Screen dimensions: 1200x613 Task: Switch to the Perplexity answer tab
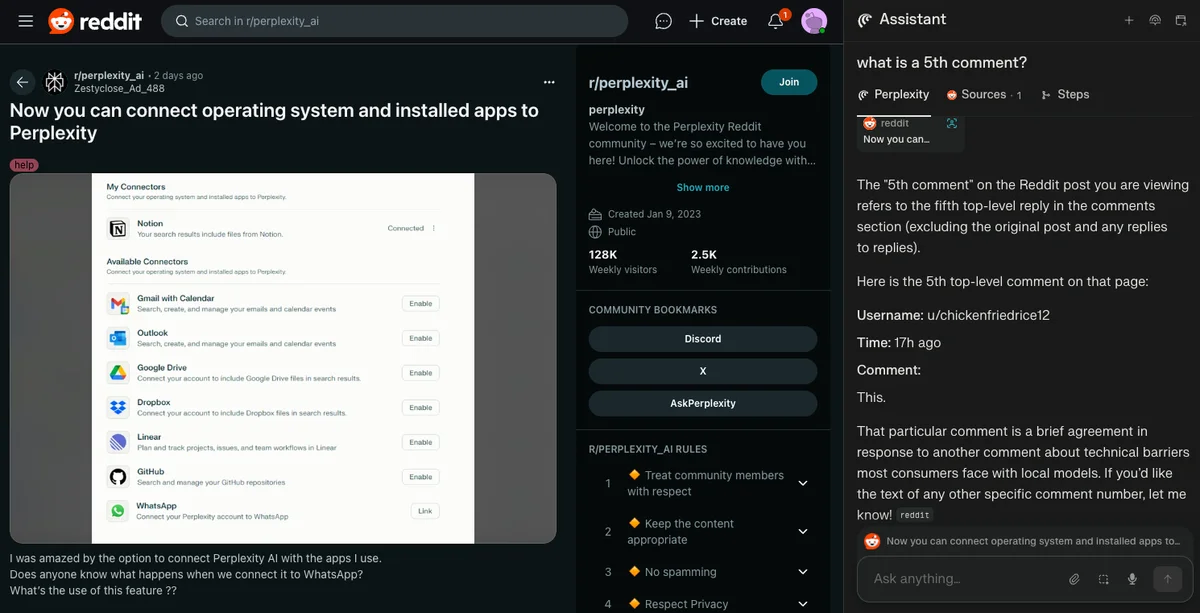(x=893, y=95)
